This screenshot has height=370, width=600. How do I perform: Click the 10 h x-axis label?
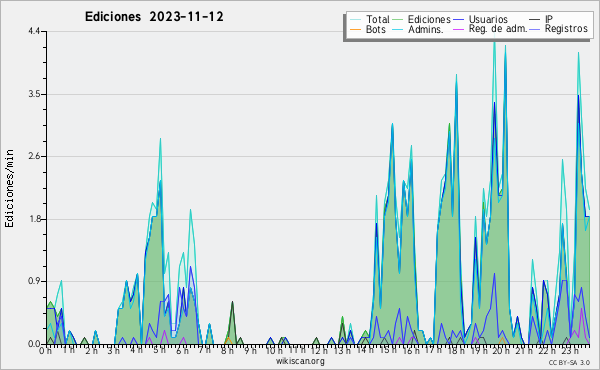tap(274, 351)
